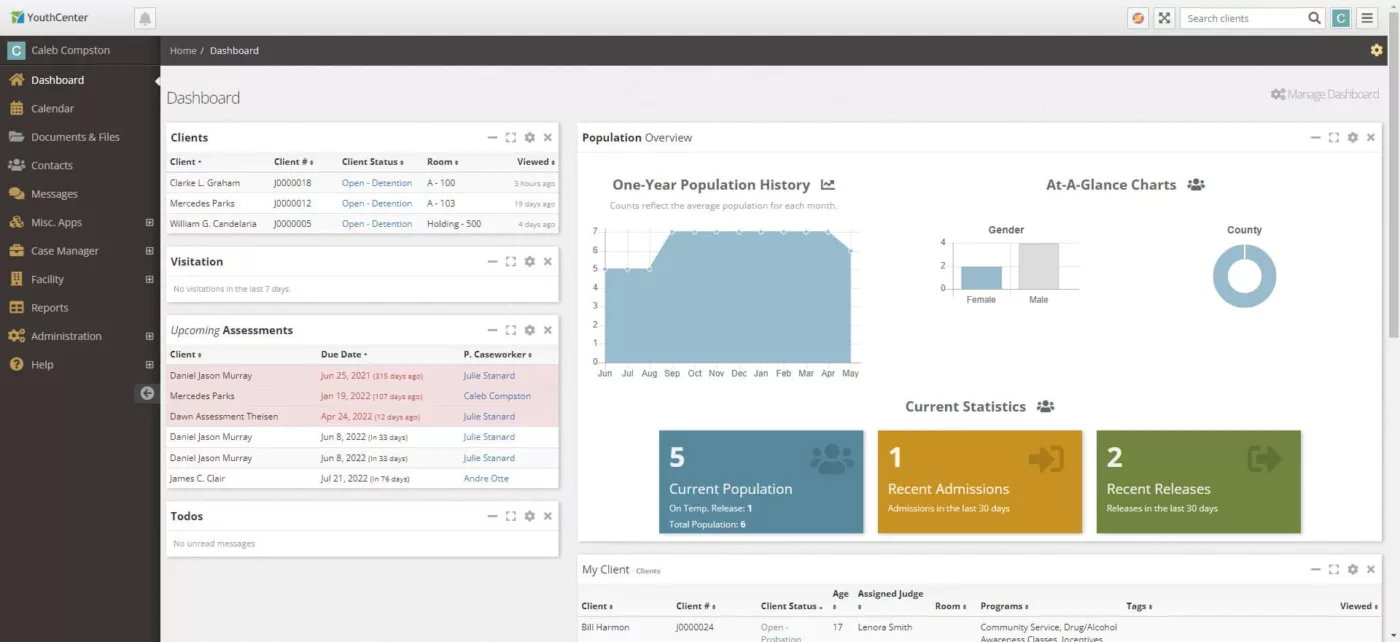The width and height of the screenshot is (1400, 642).
Task: Remove the Todos widget with X
Action: [x=548, y=516]
